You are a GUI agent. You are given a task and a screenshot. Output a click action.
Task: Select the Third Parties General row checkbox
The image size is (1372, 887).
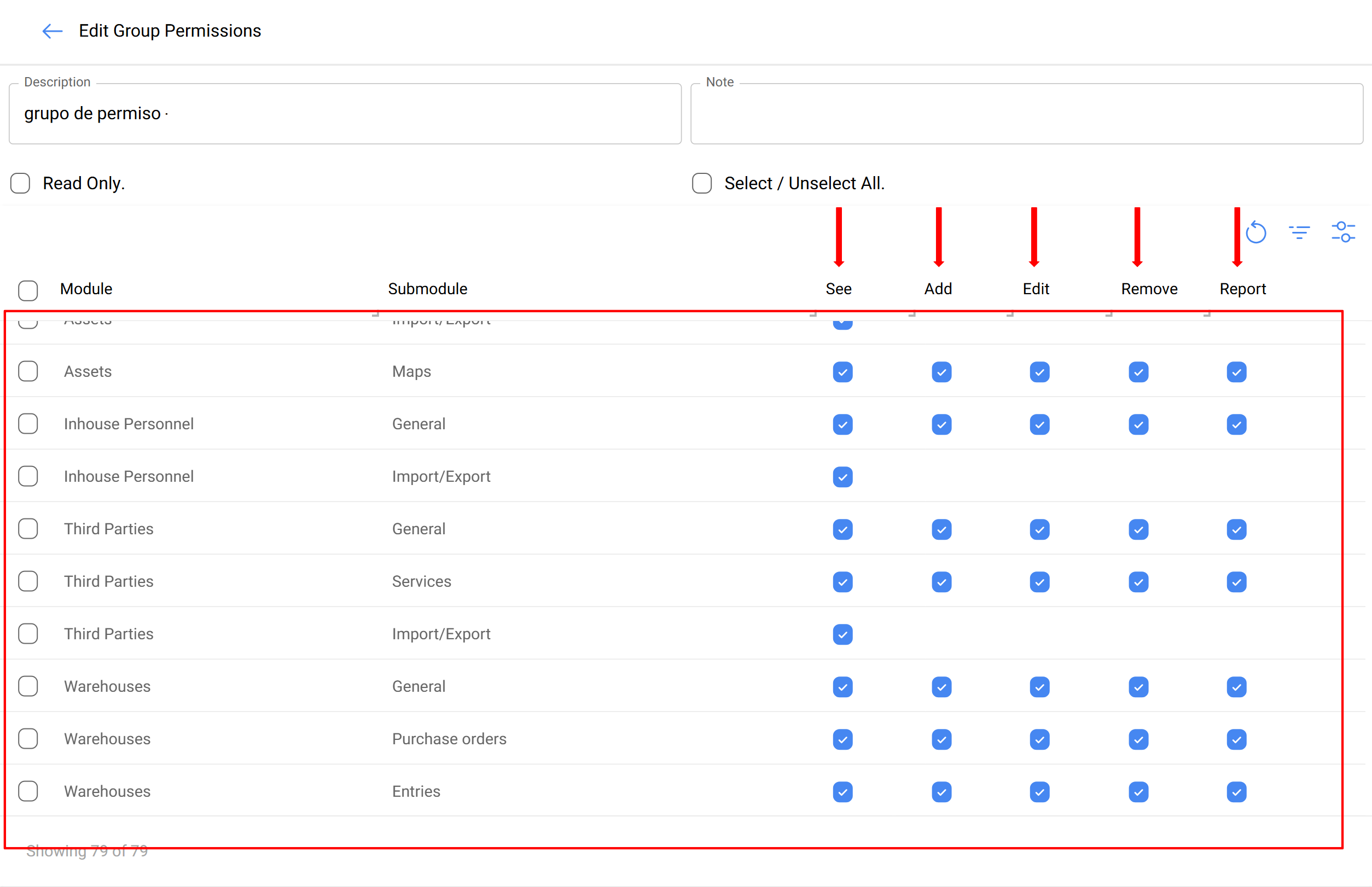28,529
